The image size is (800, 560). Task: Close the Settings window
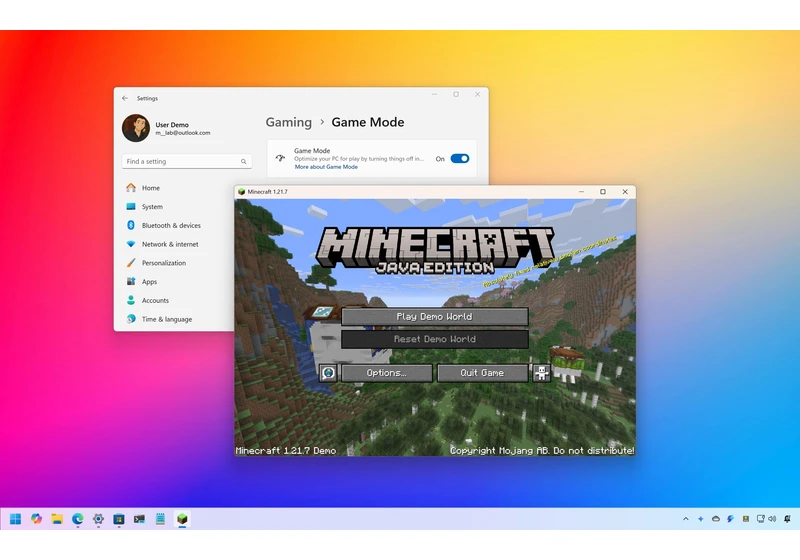coord(478,94)
